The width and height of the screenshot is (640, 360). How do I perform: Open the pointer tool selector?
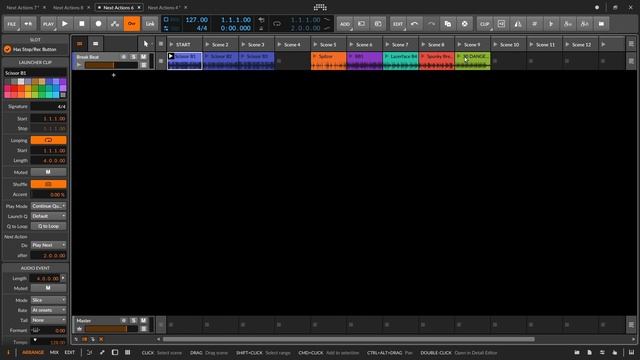[147, 44]
